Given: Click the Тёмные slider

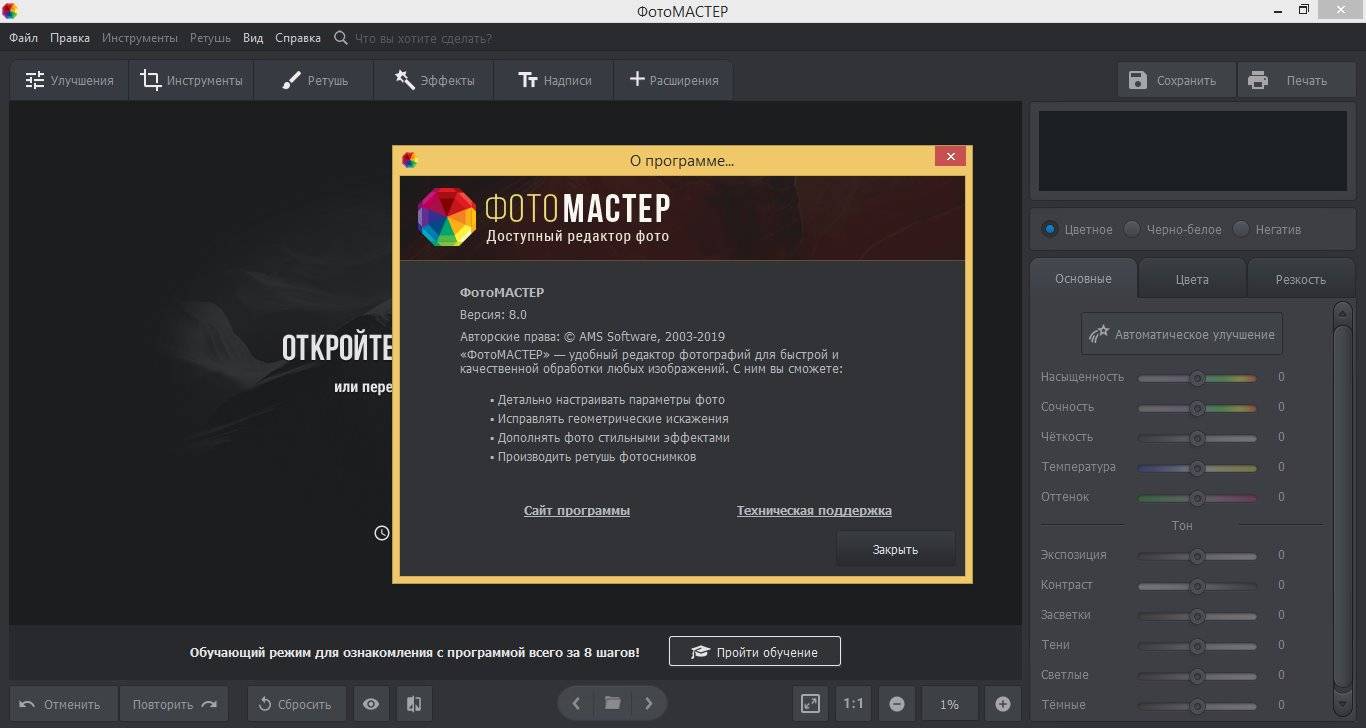Looking at the screenshot, I should (1197, 706).
